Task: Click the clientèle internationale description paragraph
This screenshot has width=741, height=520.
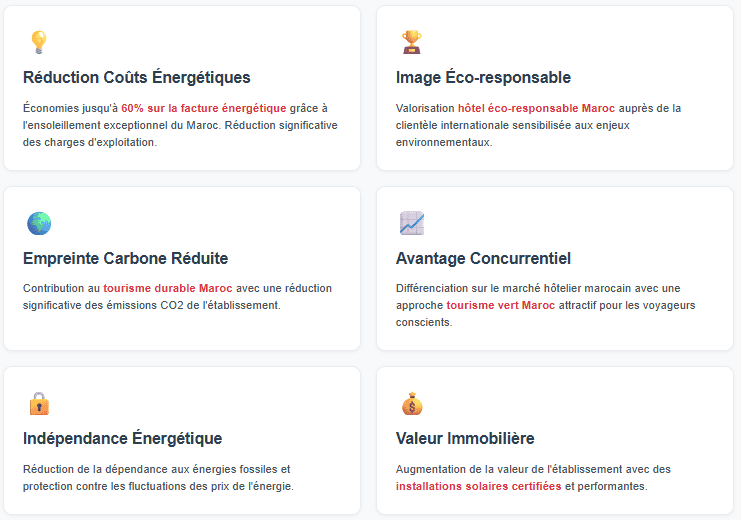Action: click(x=538, y=125)
